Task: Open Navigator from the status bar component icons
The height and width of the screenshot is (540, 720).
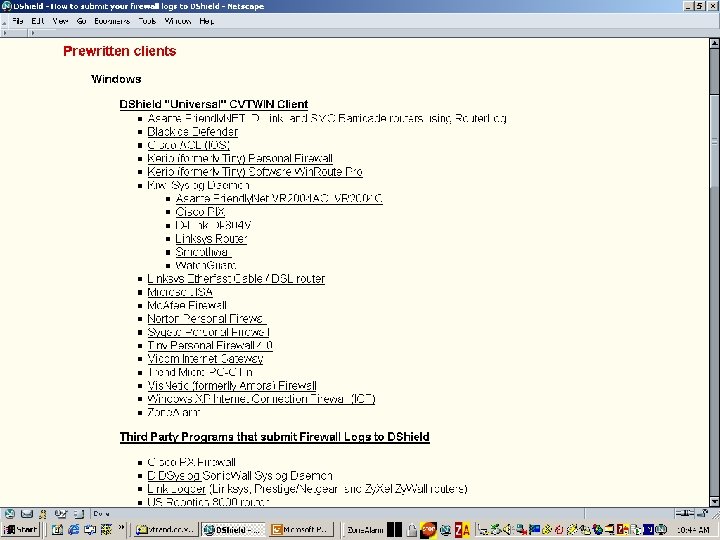Action: 10,514
